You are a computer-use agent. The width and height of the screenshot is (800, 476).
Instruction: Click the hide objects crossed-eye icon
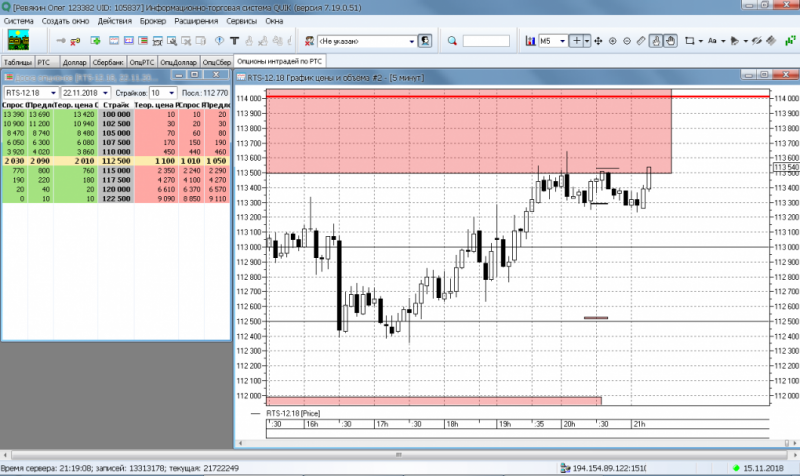tap(756, 41)
